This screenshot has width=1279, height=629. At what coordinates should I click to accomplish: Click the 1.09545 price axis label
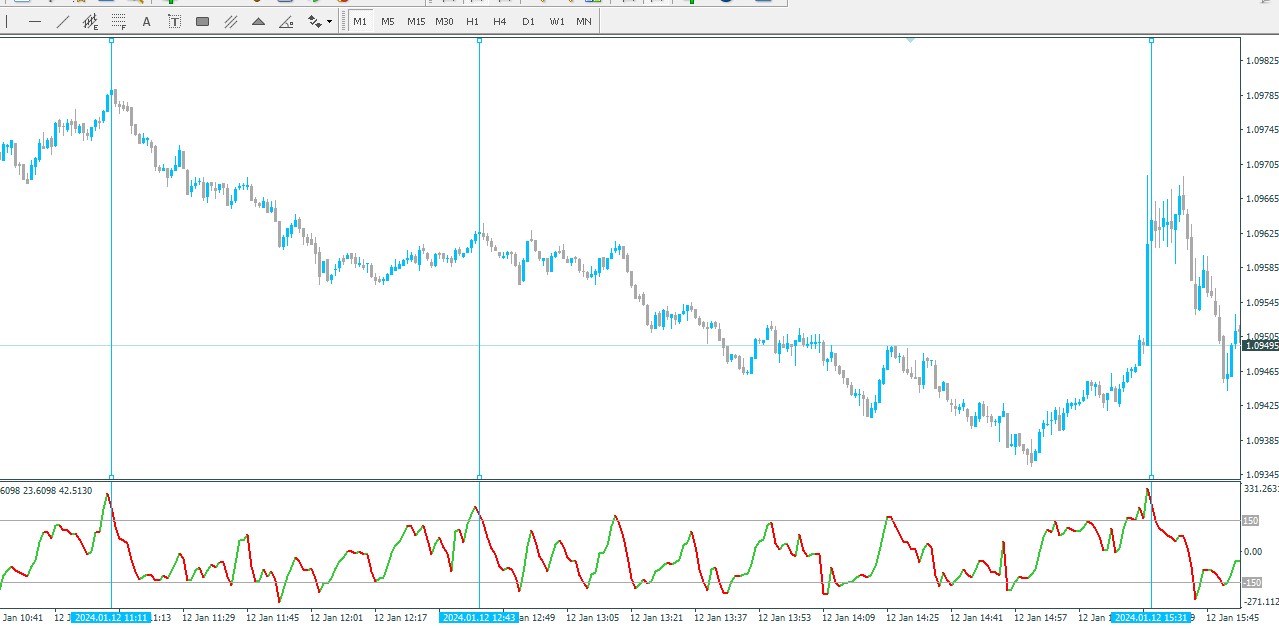click(1262, 303)
